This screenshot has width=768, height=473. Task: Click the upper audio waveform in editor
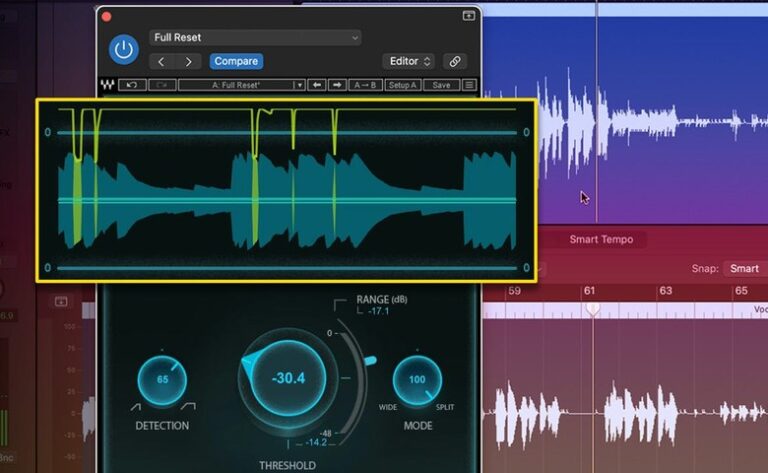625,120
